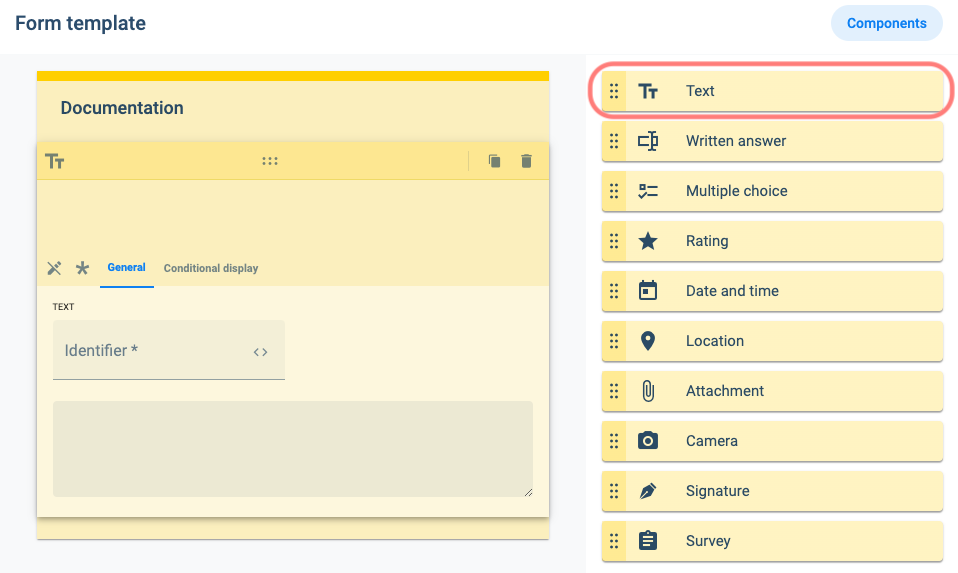The height and width of the screenshot is (573, 958).
Task: Click inside the large text area
Action: [x=293, y=449]
